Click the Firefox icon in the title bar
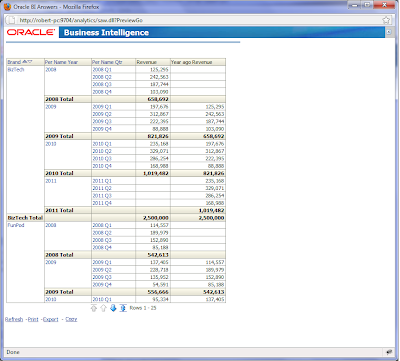This screenshot has height=361, width=400. click(8, 6)
